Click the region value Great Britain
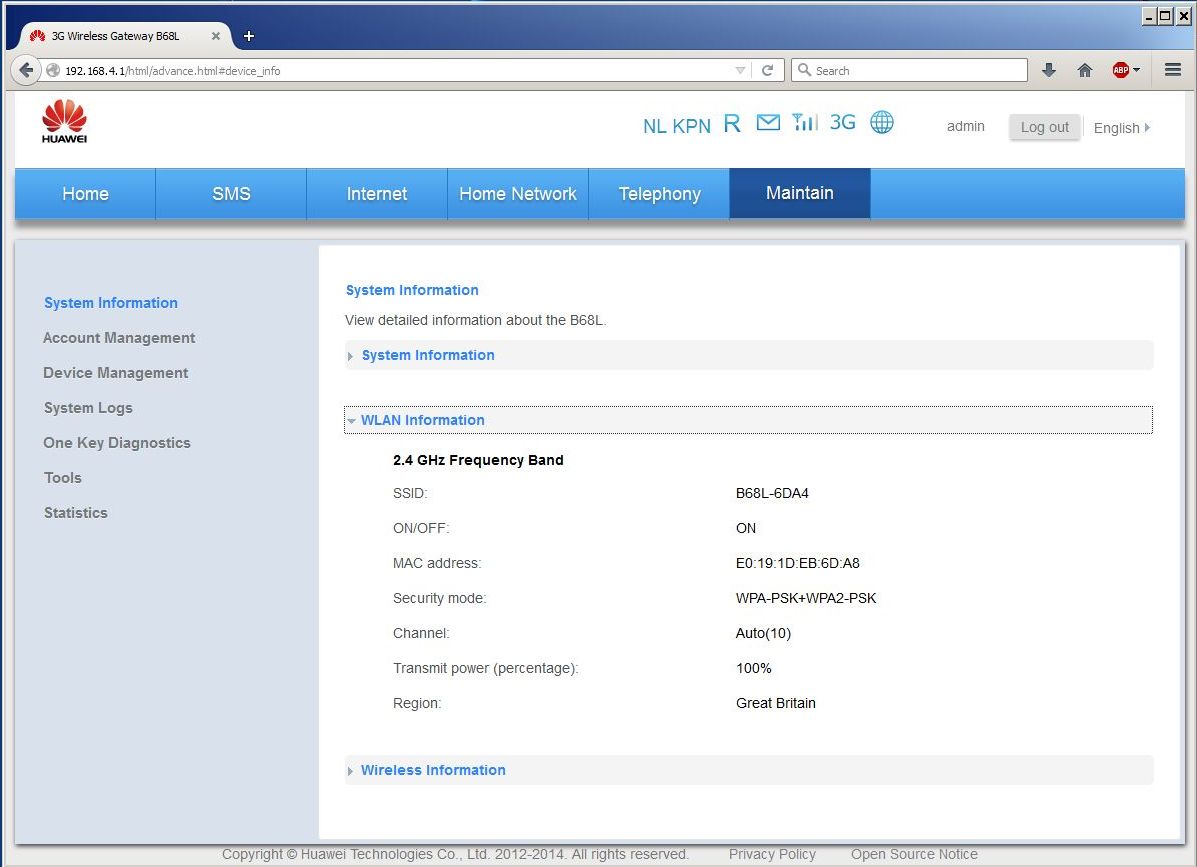This screenshot has height=867, width=1197. (776, 703)
